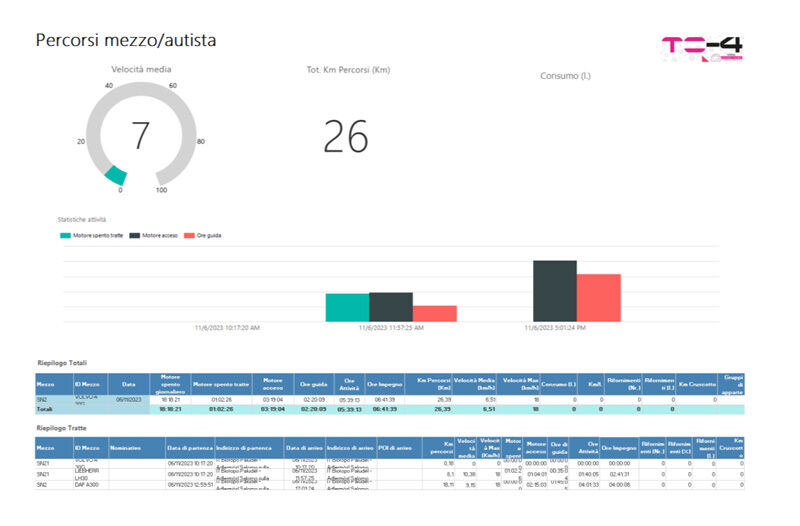Image resolution: width=800 pixels, height=526 pixels.
Task: Select the Tot. Km Percorsi value 26
Action: [x=345, y=136]
